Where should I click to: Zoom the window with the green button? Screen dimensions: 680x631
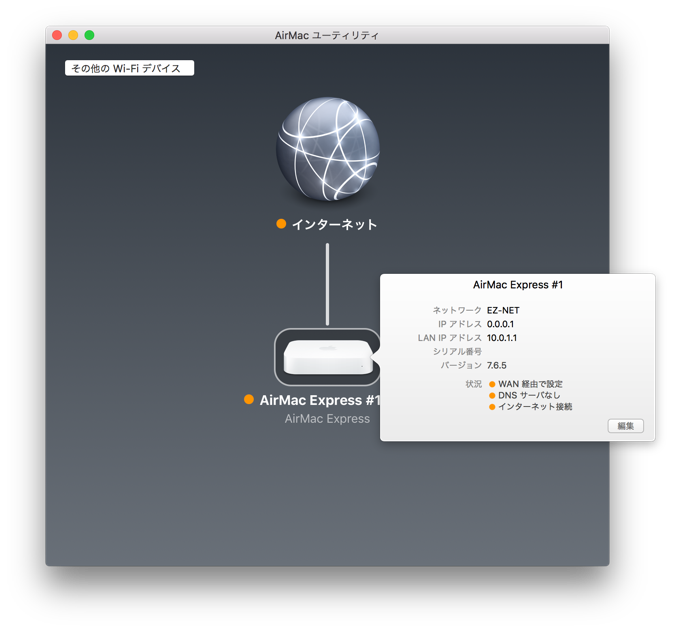89,35
